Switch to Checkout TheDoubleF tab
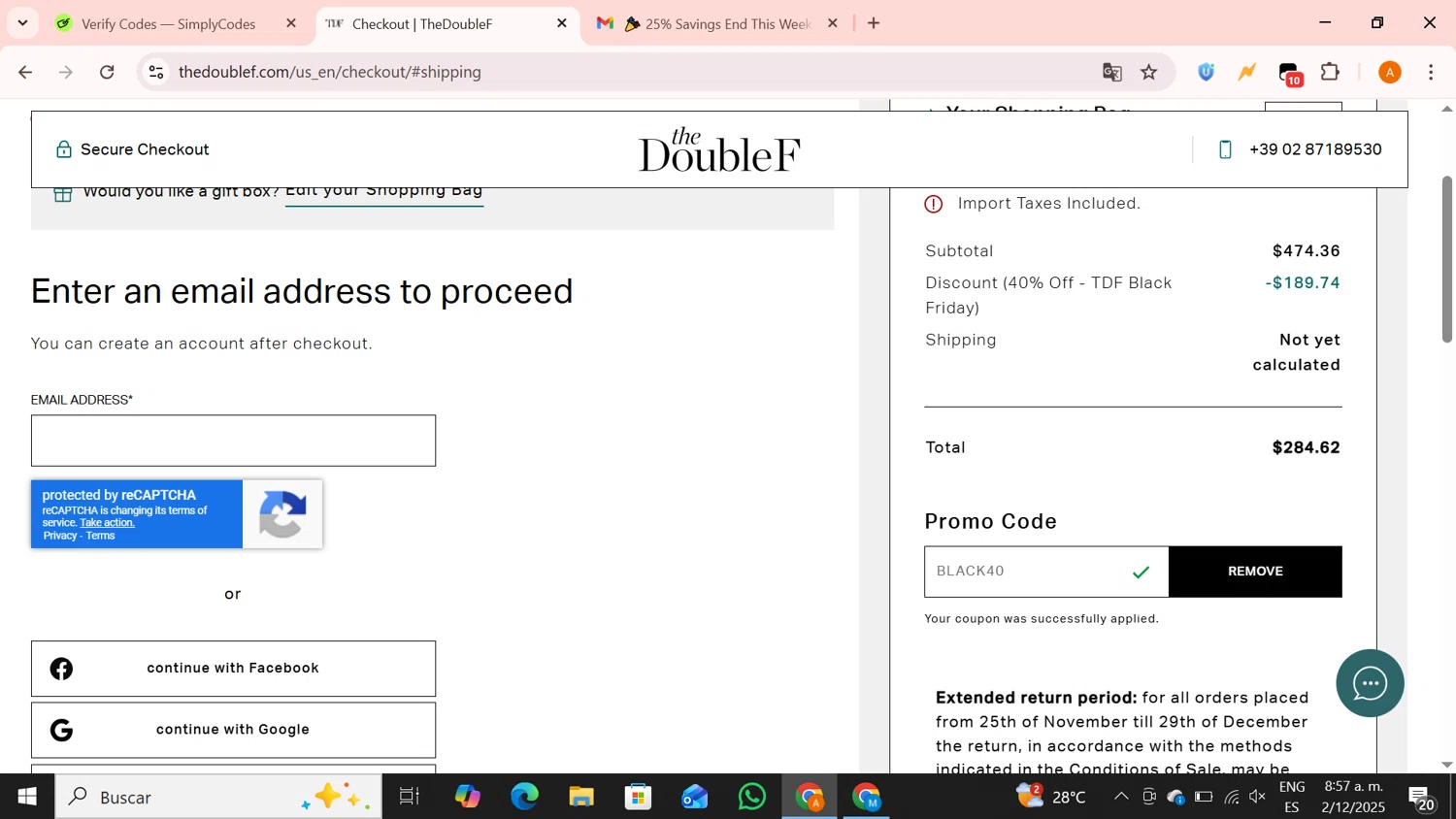 pyautogui.click(x=447, y=23)
